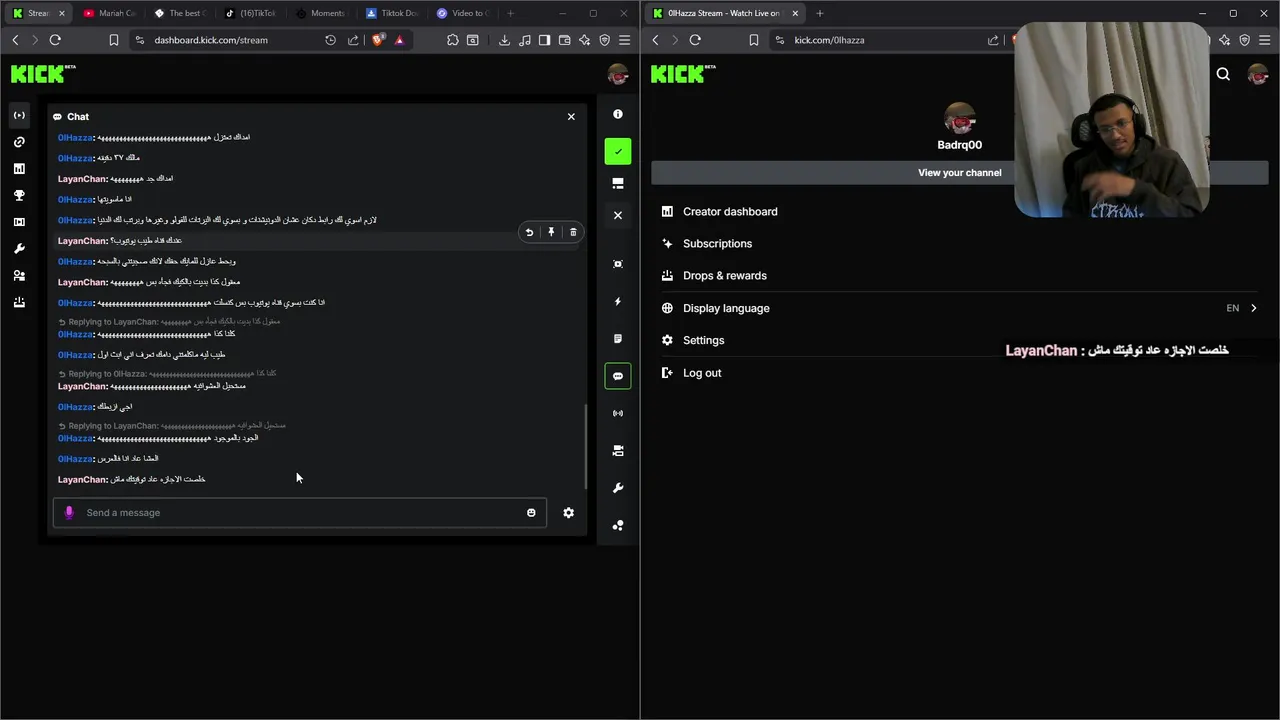Image resolution: width=1280 pixels, height=720 pixels.
Task: Click Kick logo in dashboard window
Action: (43, 74)
